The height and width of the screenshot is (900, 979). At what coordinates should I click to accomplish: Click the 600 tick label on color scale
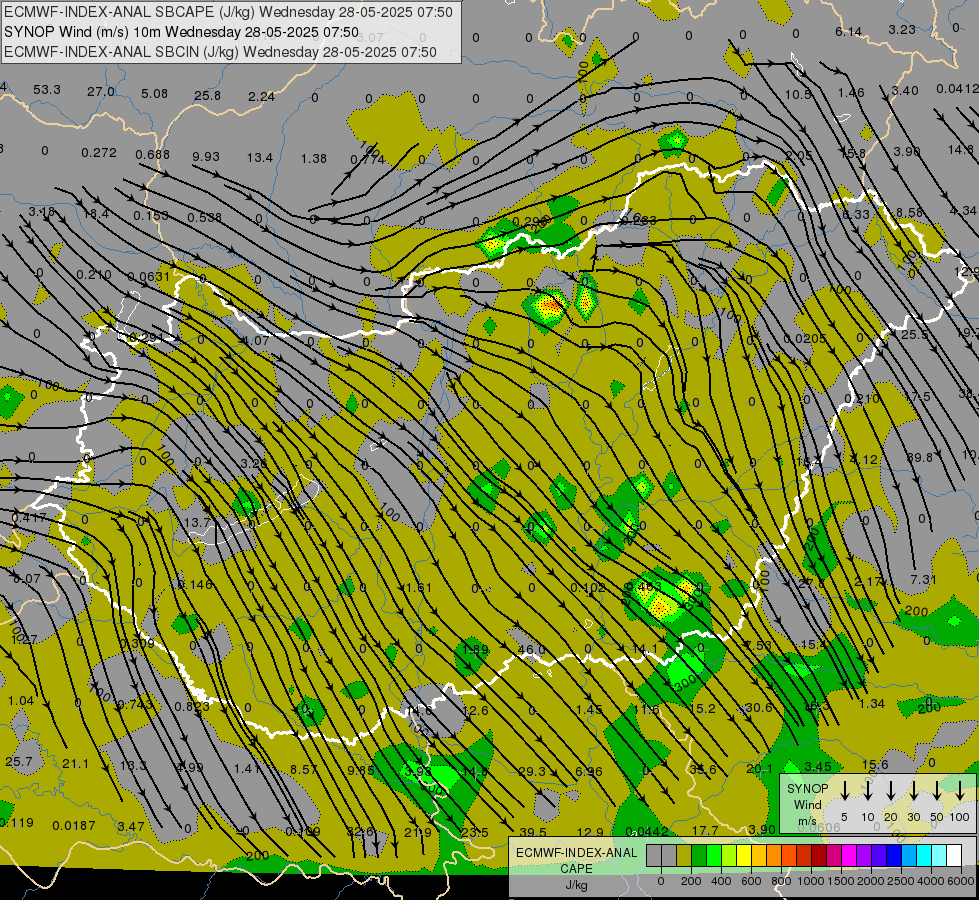click(751, 881)
